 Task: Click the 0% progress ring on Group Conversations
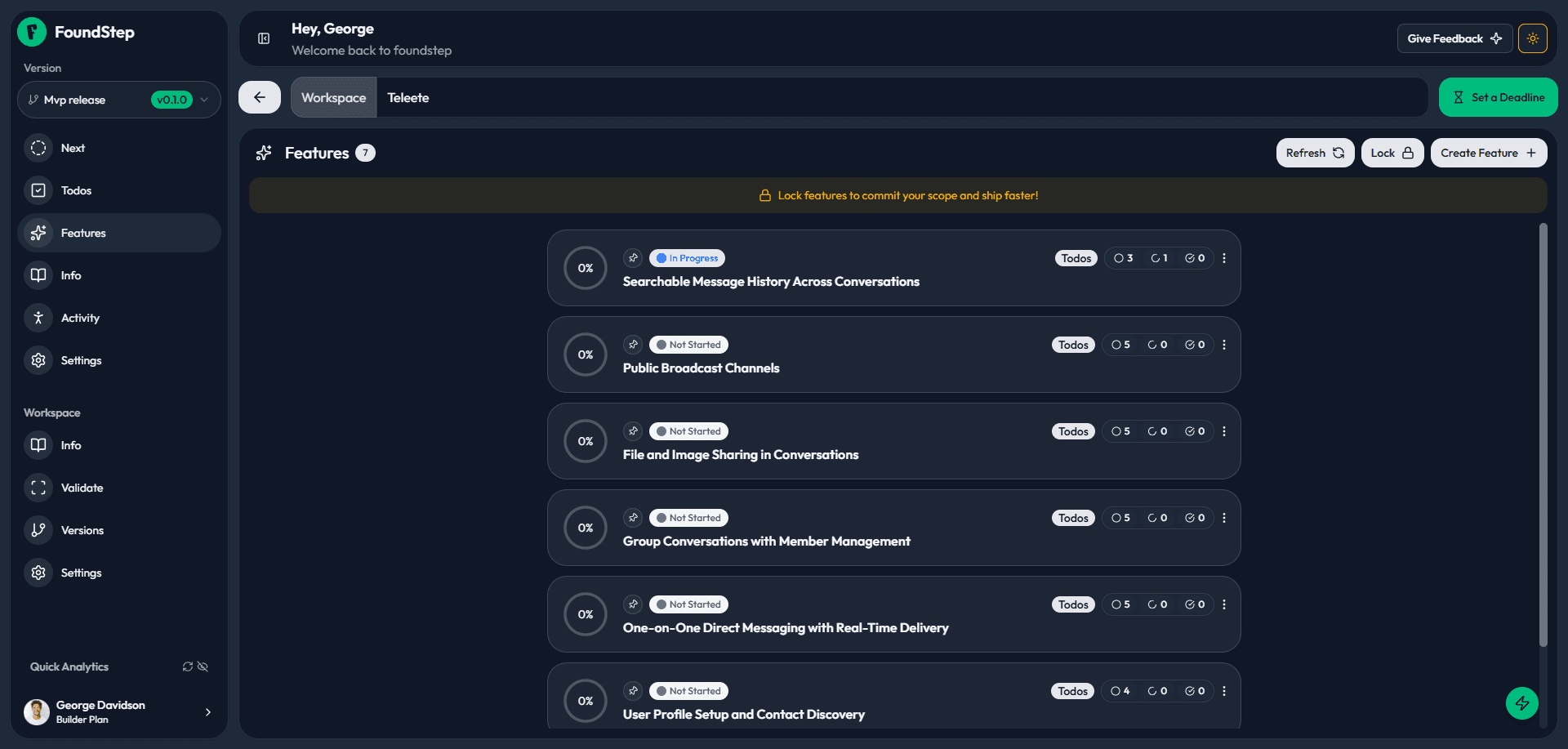pos(585,528)
